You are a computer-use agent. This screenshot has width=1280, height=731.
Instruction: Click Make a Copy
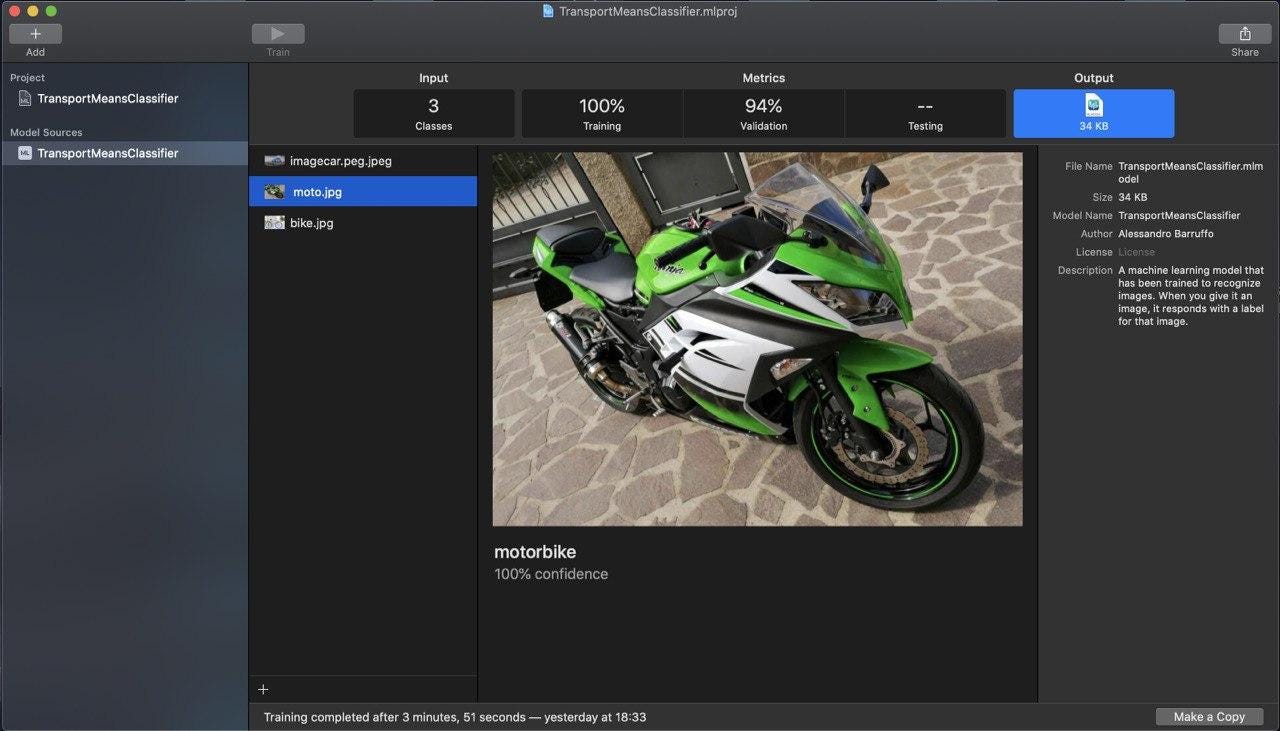[x=1209, y=716]
